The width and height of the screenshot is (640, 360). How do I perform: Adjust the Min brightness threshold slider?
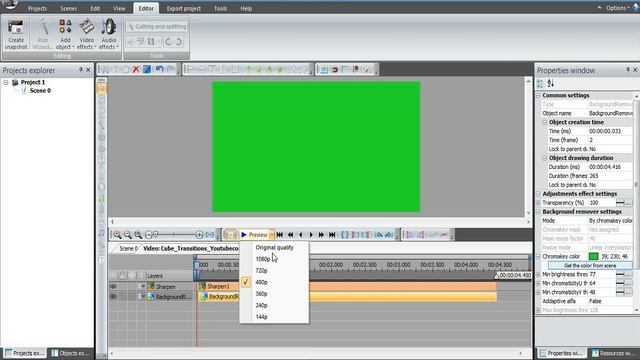[x=620, y=275]
